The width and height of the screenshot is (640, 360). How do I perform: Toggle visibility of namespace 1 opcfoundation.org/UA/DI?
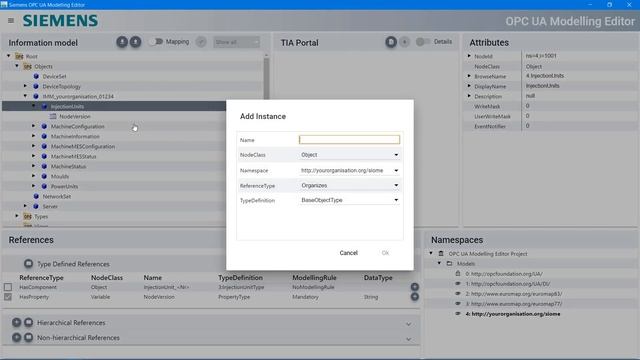(x=458, y=283)
